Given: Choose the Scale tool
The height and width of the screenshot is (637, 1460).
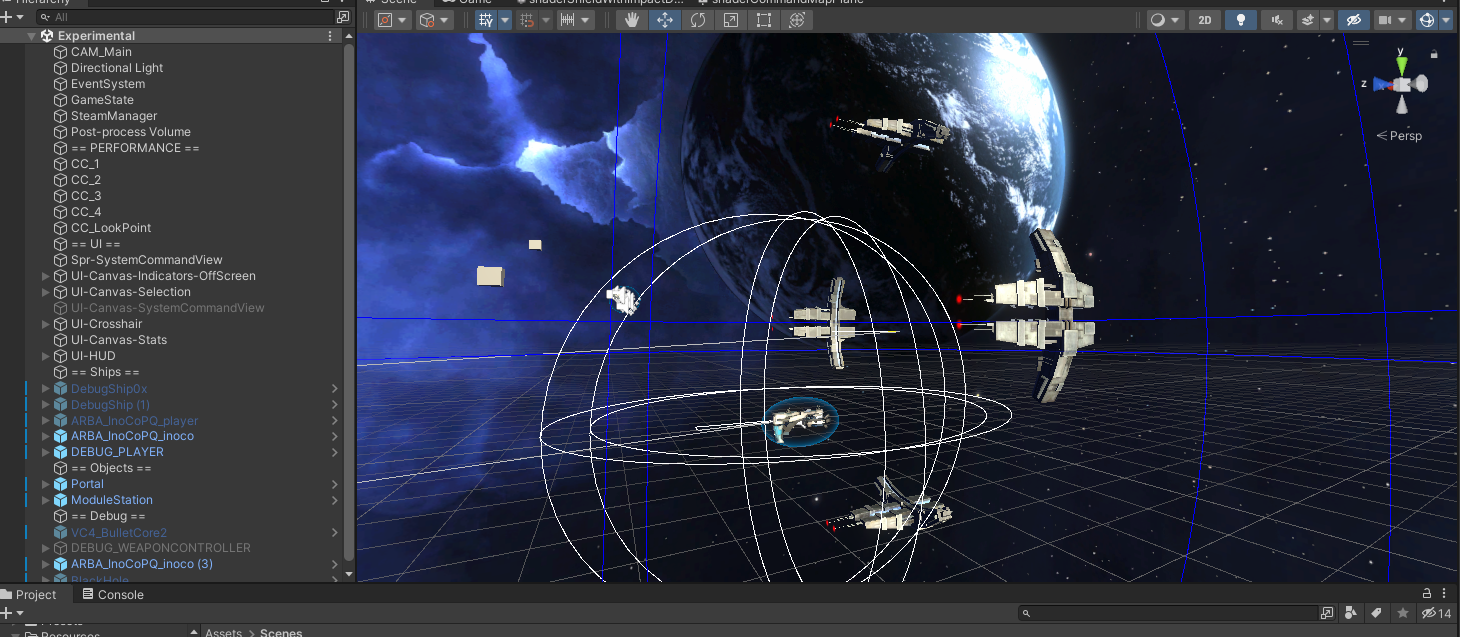Looking at the screenshot, I should [731, 20].
